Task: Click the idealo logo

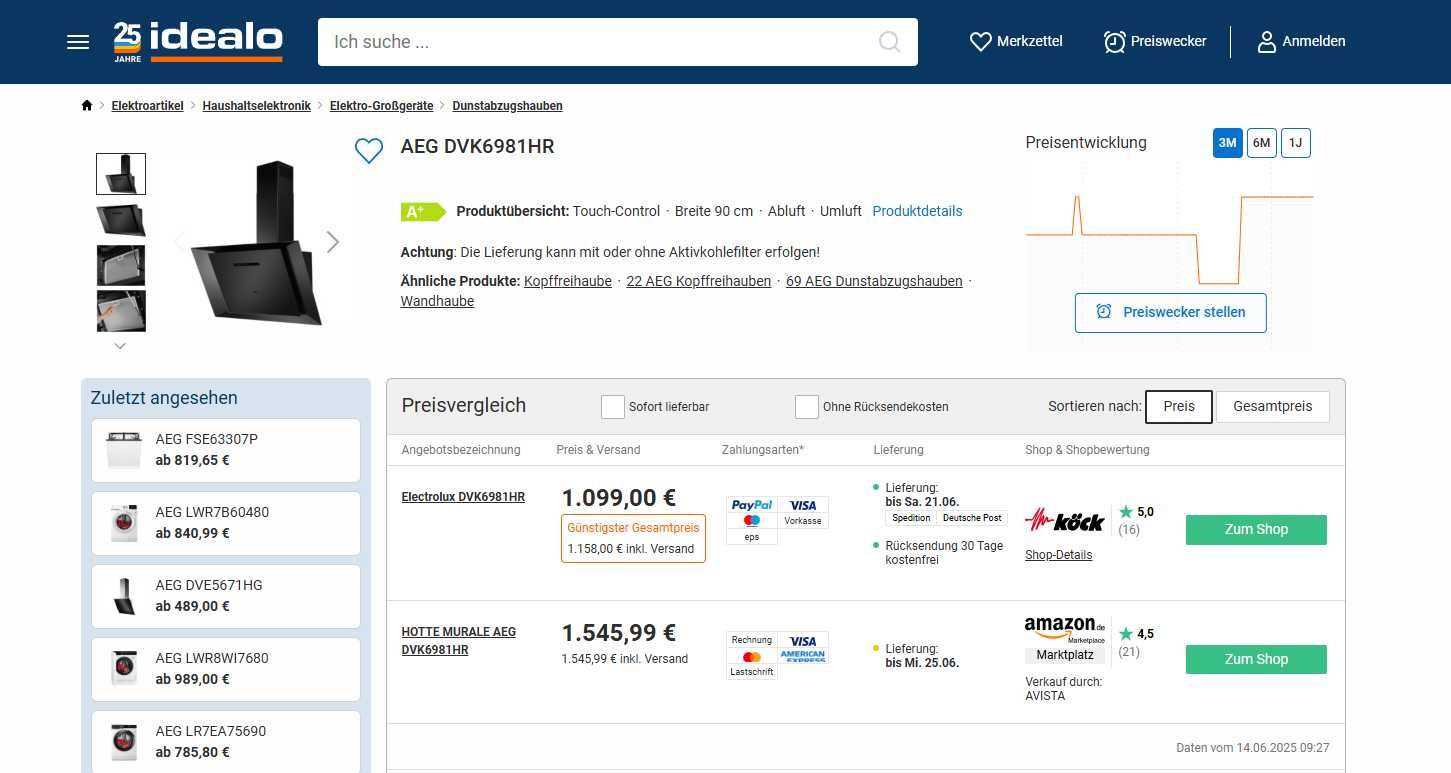Action: 198,41
